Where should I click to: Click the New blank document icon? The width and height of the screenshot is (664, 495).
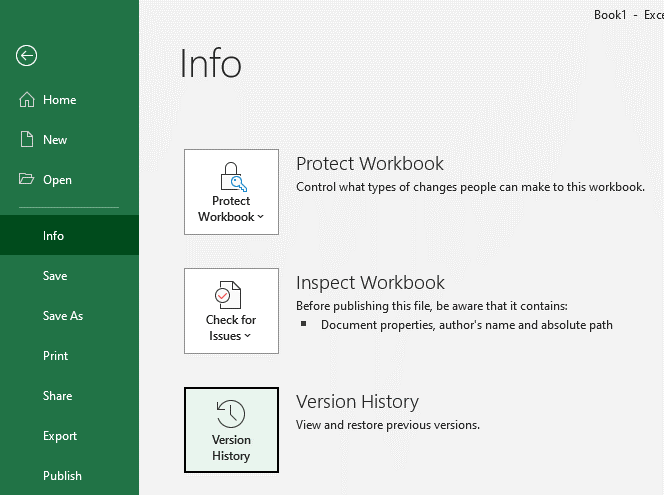pos(27,140)
